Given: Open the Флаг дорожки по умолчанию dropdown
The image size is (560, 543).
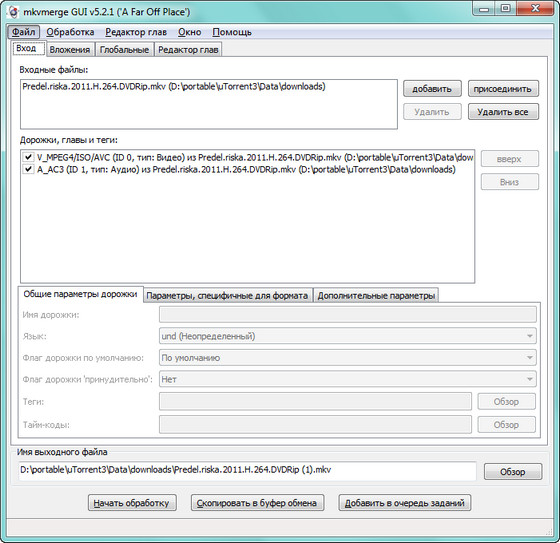Looking at the screenshot, I should pyautogui.click(x=348, y=358).
